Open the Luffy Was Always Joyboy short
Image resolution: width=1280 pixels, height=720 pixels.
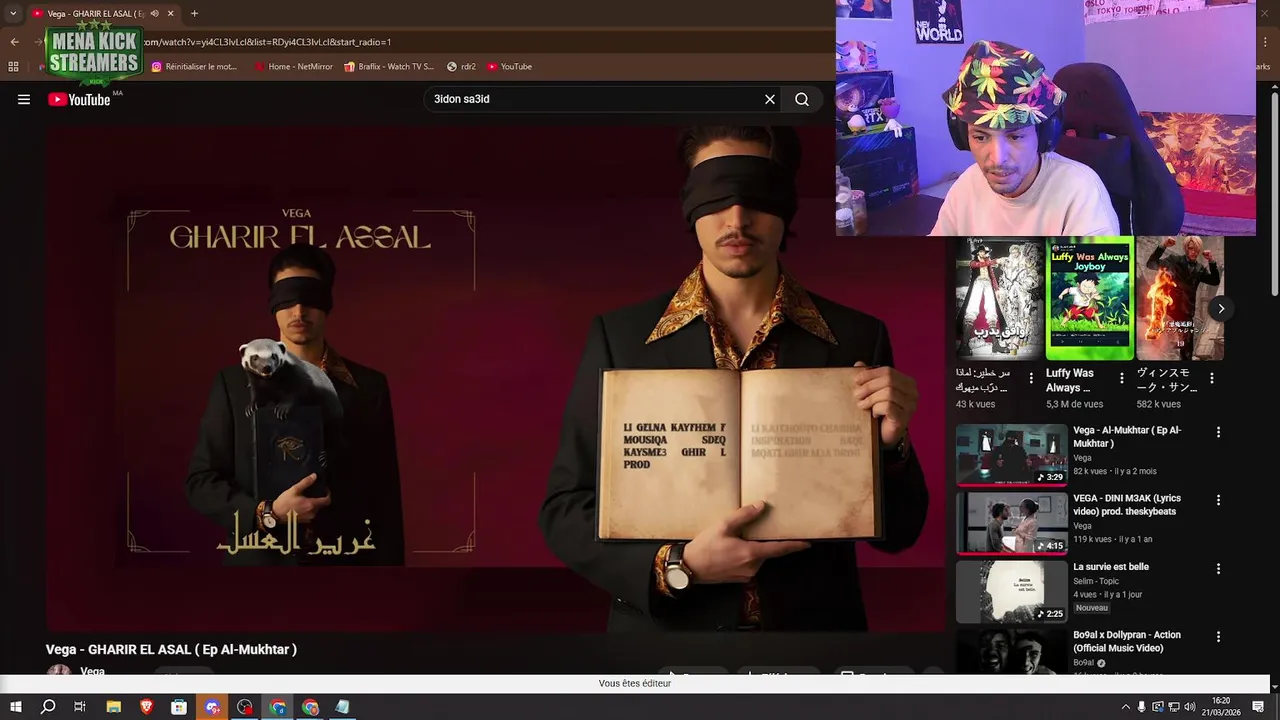tap(1089, 298)
